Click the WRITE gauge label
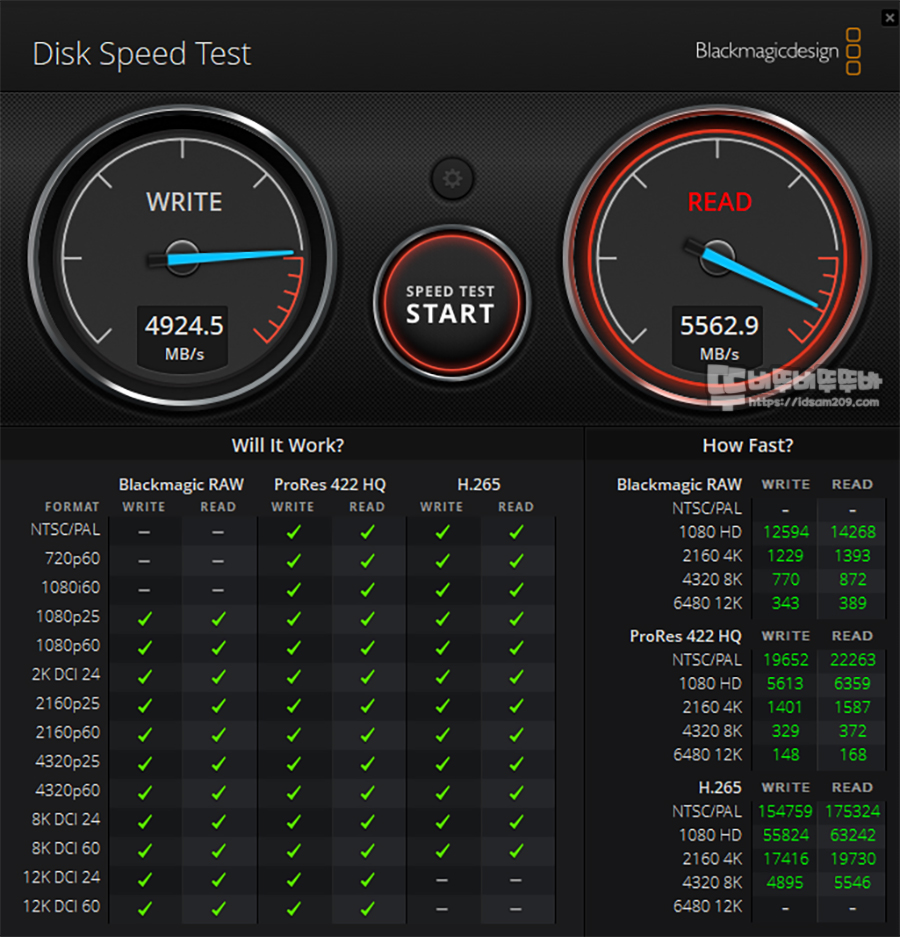The height and width of the screenshot is (937, 900). [184, 202]
